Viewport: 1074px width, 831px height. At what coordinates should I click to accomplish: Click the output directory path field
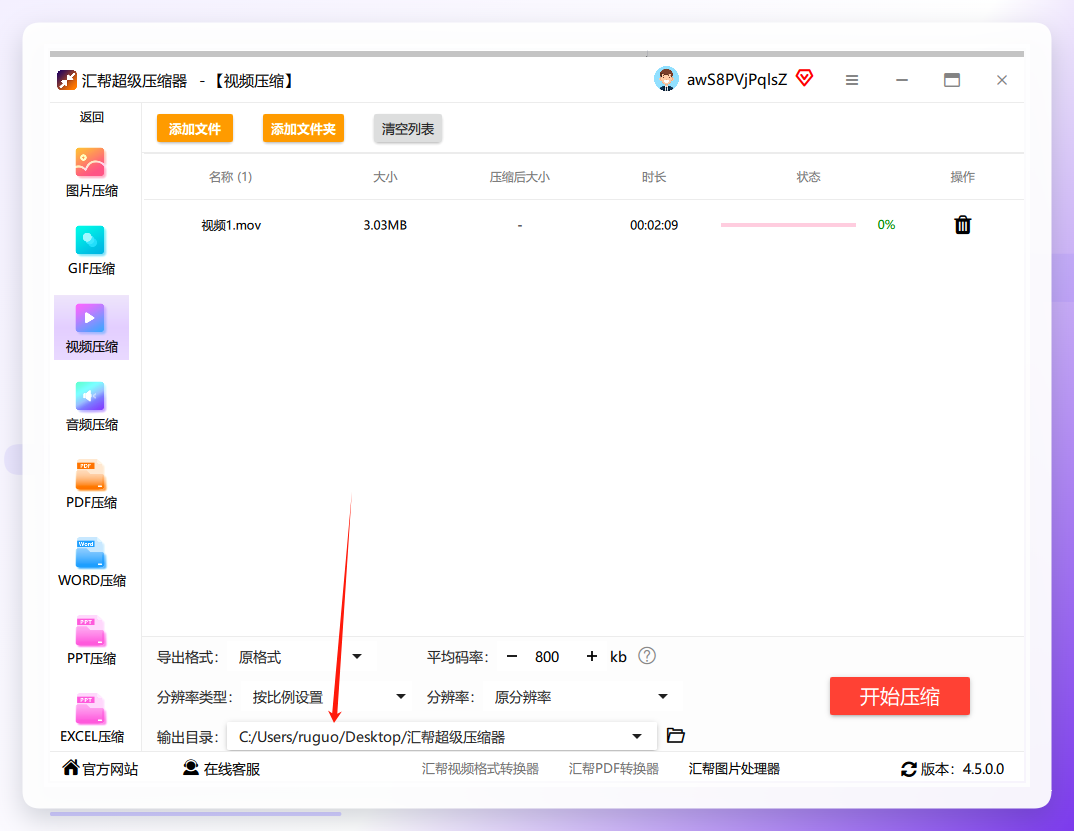point(442,736)
